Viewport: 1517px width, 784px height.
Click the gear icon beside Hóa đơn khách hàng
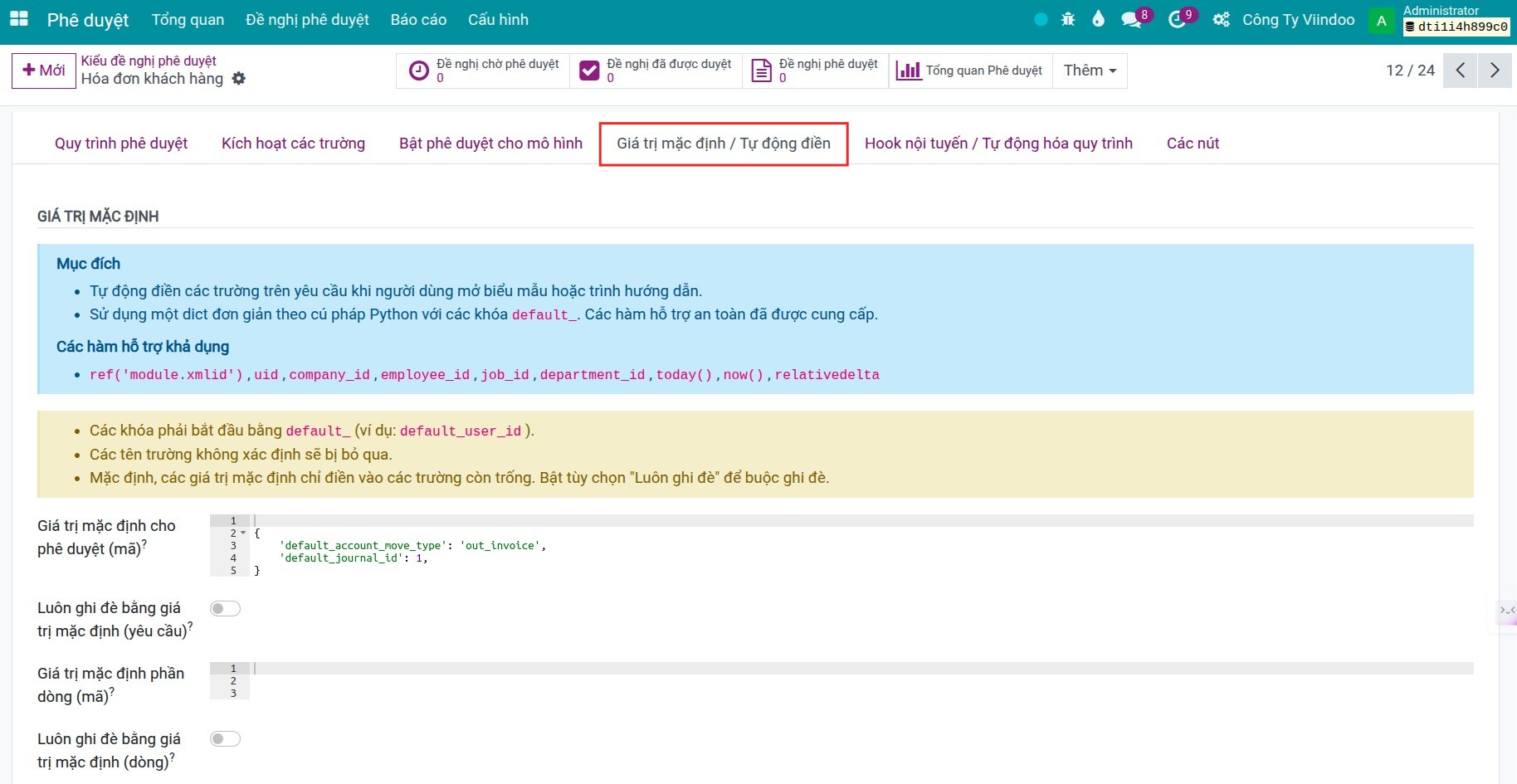(239, 79)
